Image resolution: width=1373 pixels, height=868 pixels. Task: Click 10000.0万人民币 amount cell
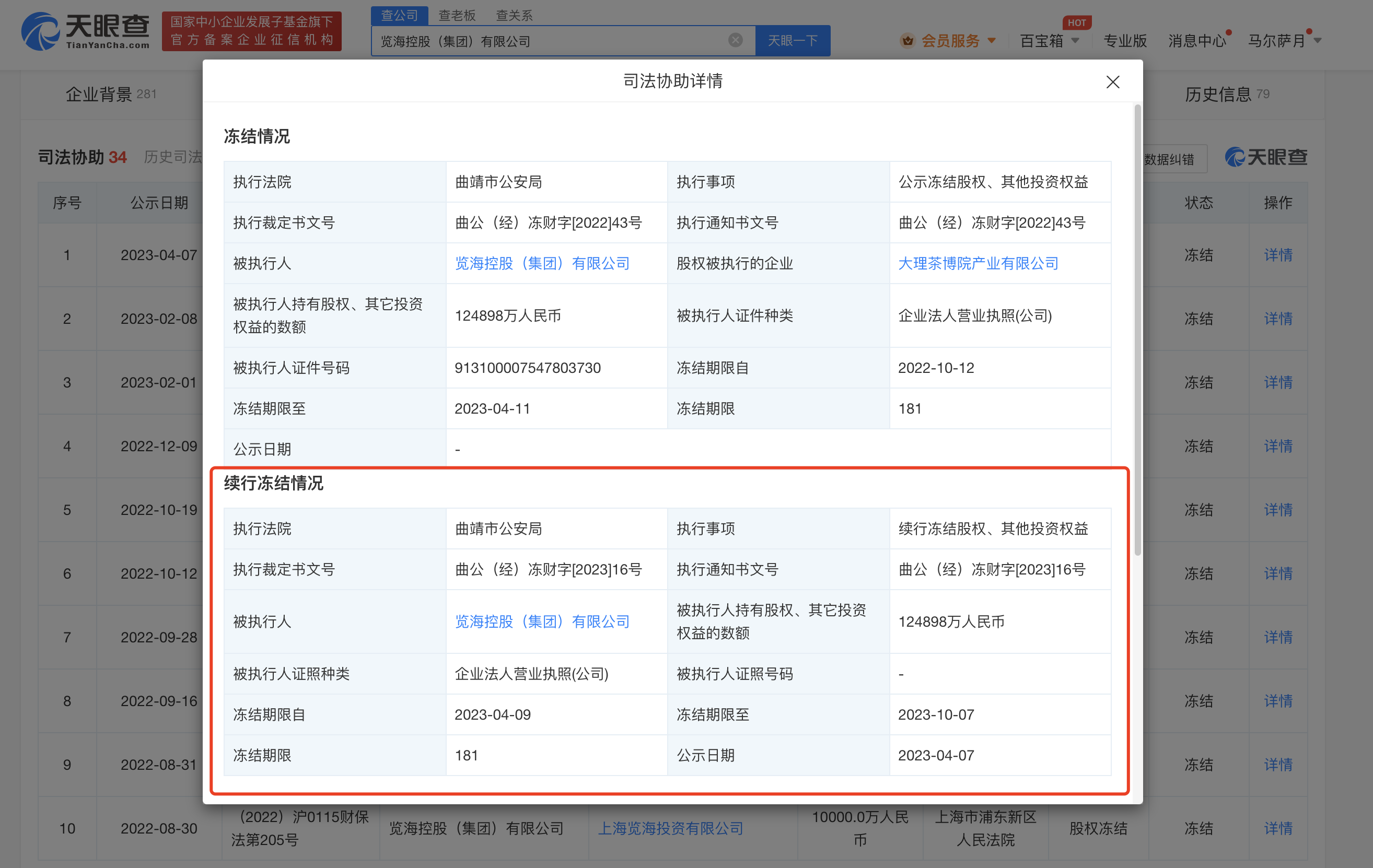860,828
